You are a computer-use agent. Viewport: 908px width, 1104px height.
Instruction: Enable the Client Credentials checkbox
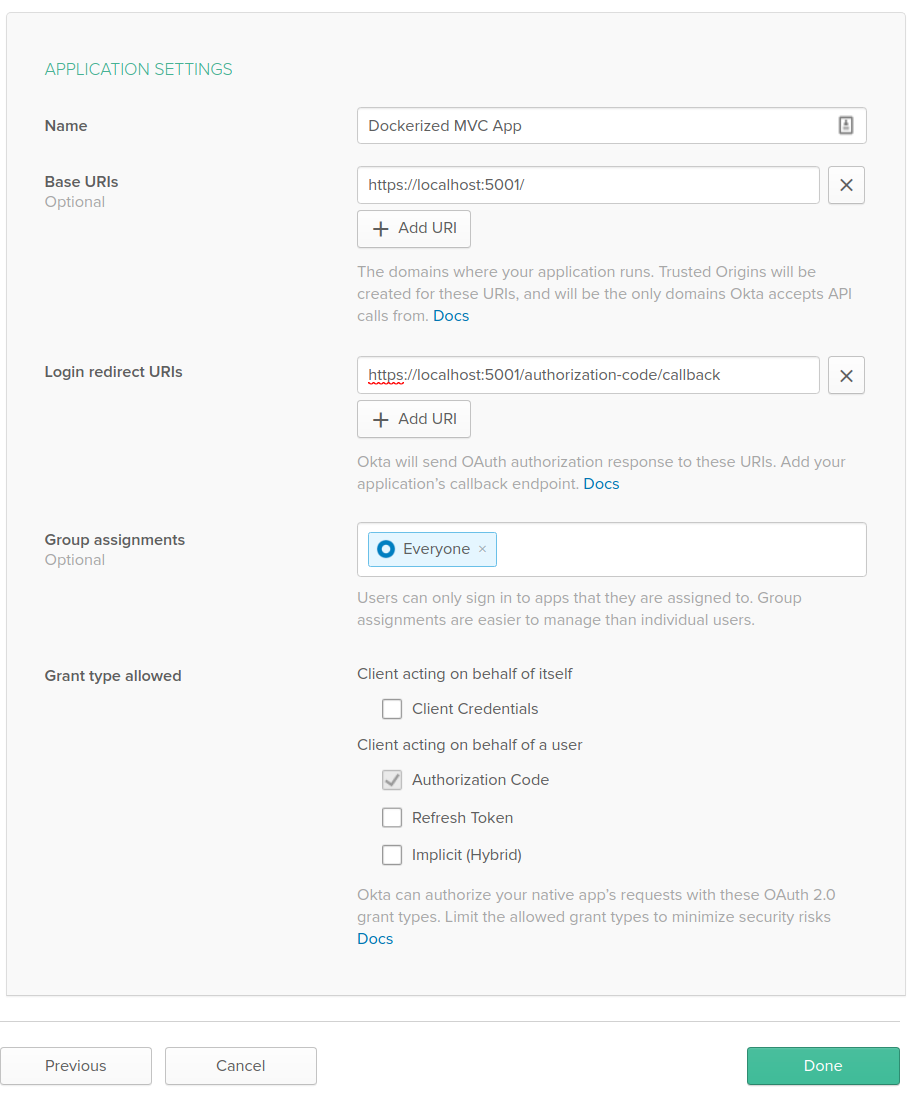(x=392, y=709)
